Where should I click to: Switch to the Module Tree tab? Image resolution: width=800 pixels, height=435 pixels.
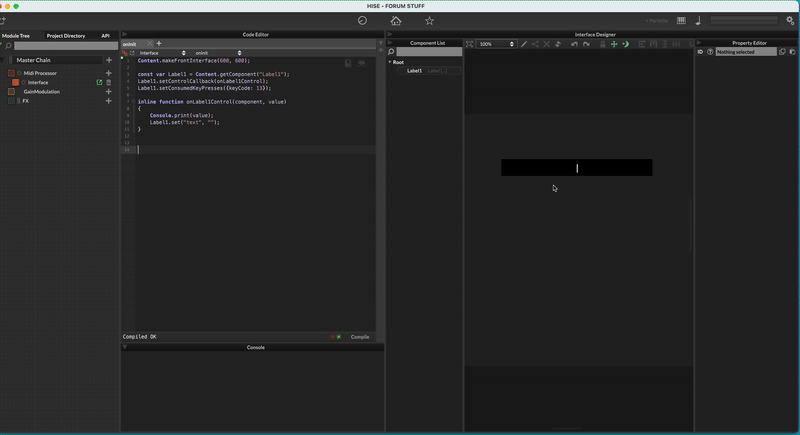(16, 36)
